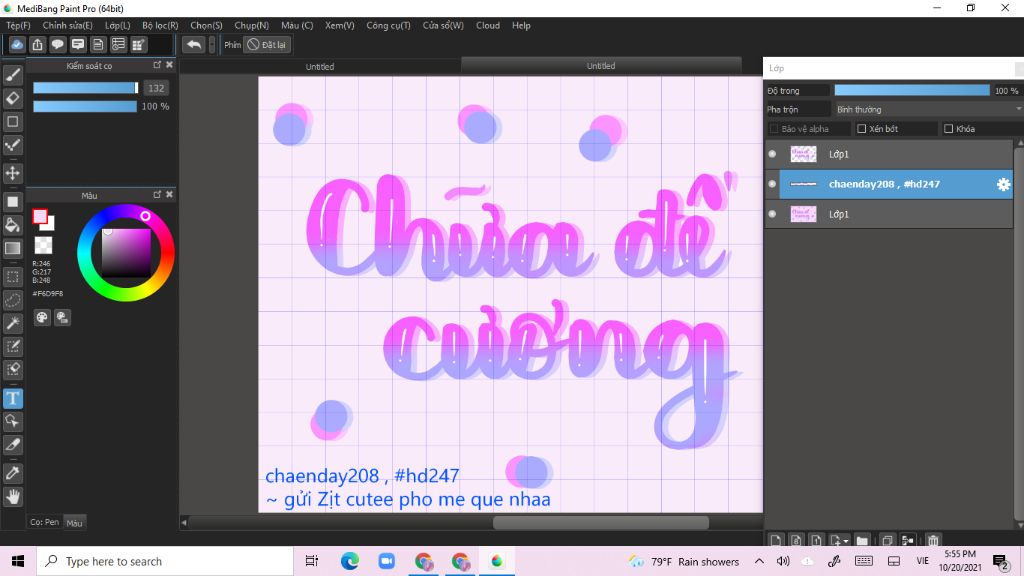Open Microsoft Edge from the taskbar
Viewport: 1024px width, 576px height.
349,561
